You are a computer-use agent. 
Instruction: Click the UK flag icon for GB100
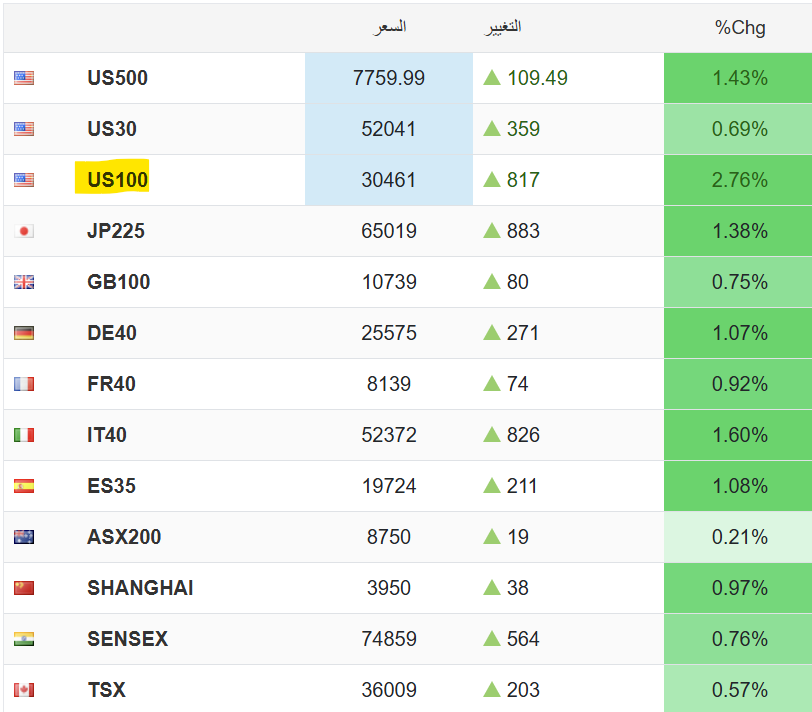tap(24, 282)
